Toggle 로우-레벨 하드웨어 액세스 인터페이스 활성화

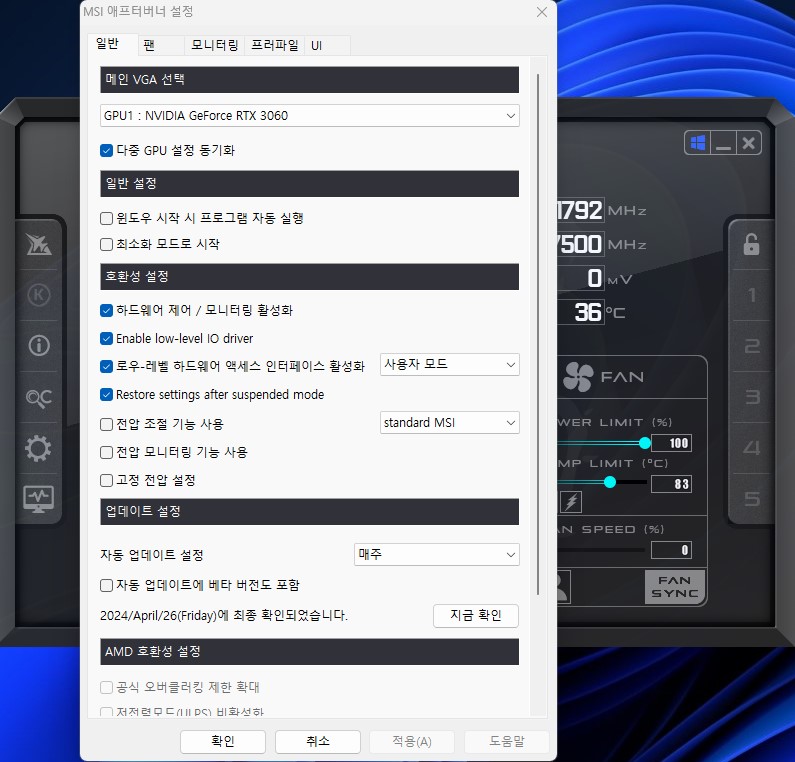tap(106, 367)
